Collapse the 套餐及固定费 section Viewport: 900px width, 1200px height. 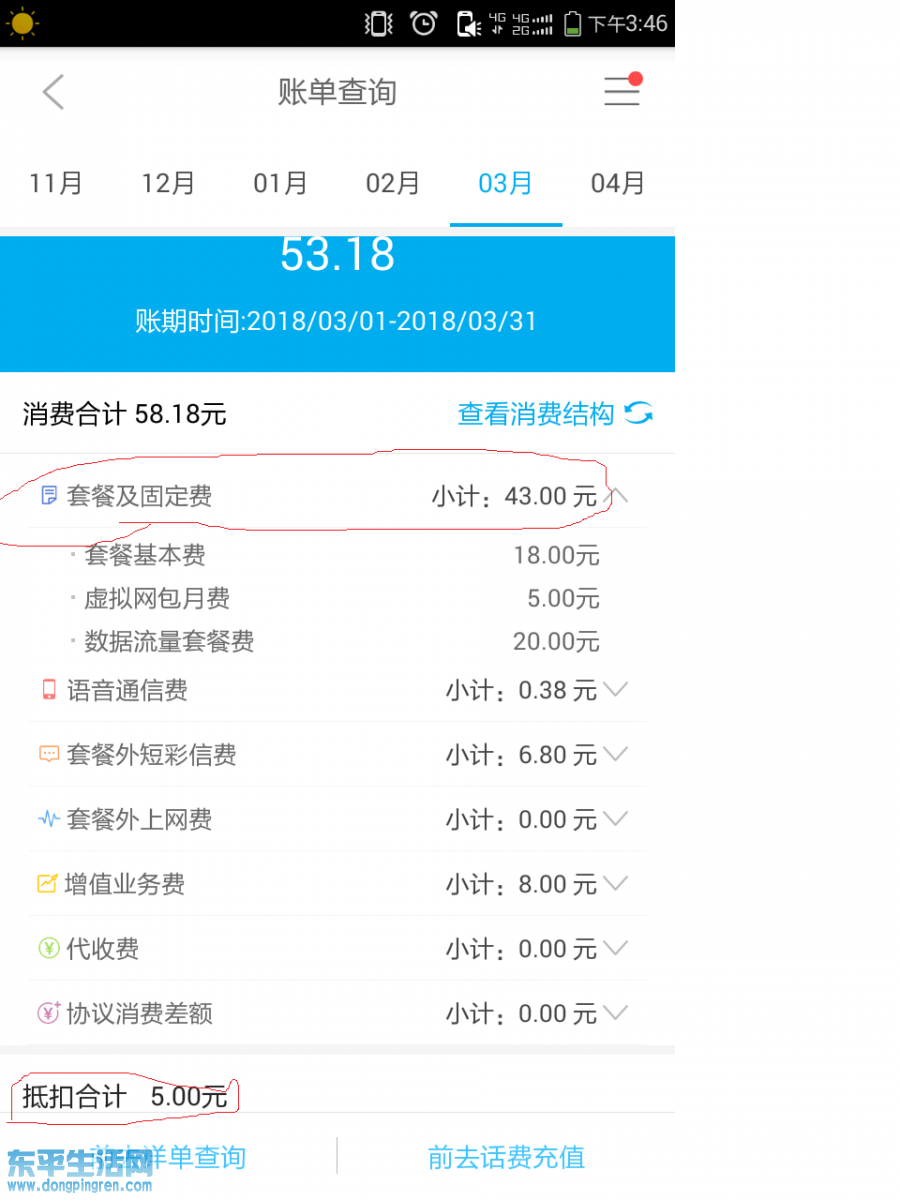619,493
